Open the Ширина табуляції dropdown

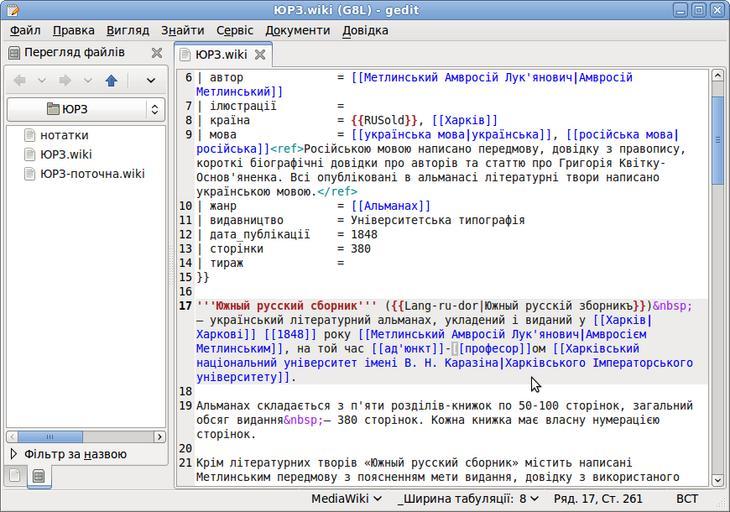click(470, 498)
